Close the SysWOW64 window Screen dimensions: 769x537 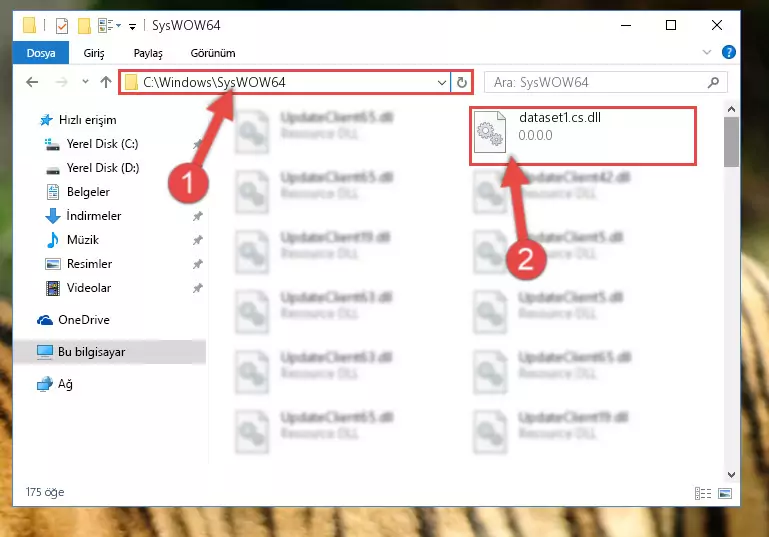tap(717, 26)
